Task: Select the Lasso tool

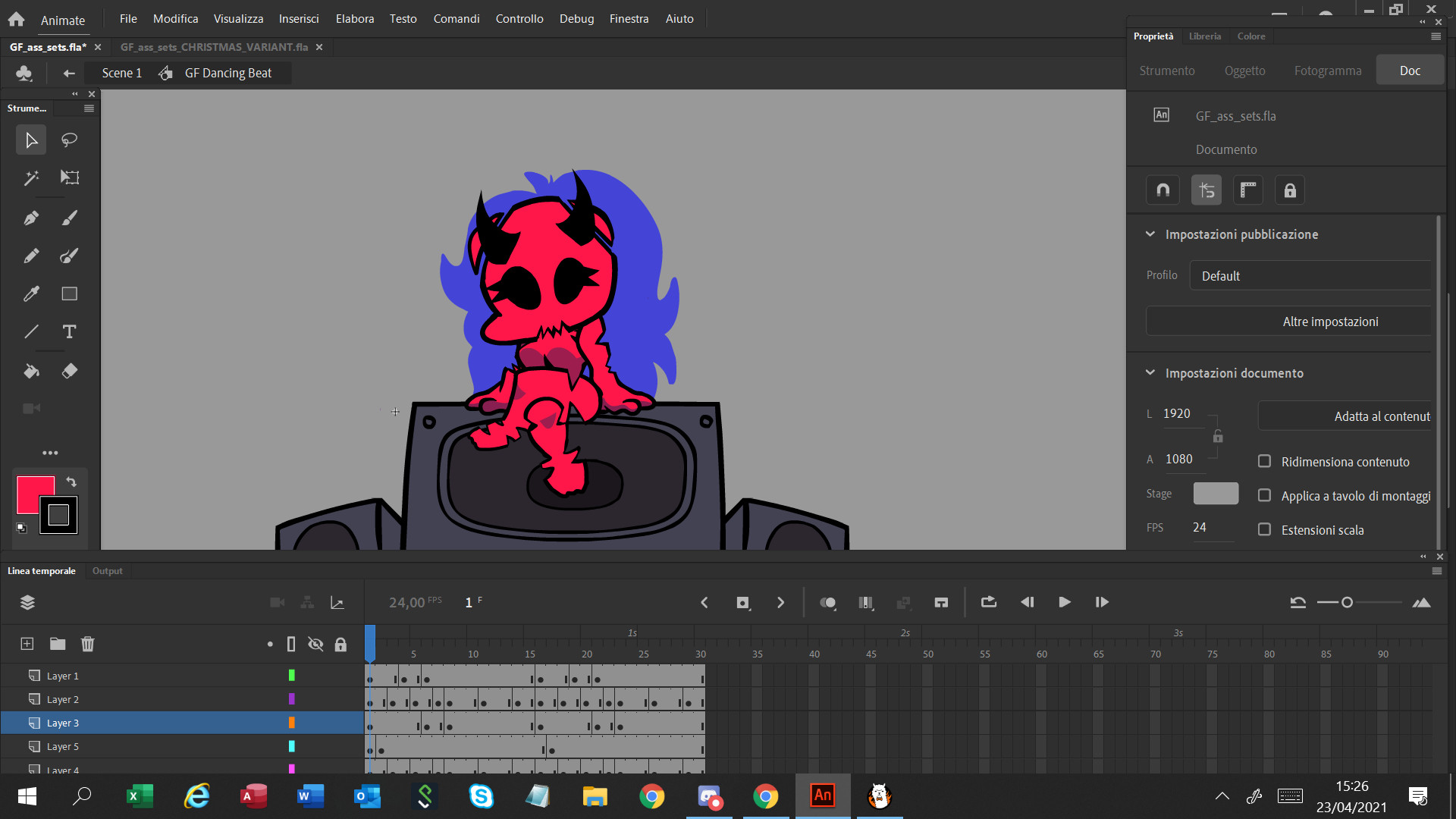Action: tap(69, 140)
